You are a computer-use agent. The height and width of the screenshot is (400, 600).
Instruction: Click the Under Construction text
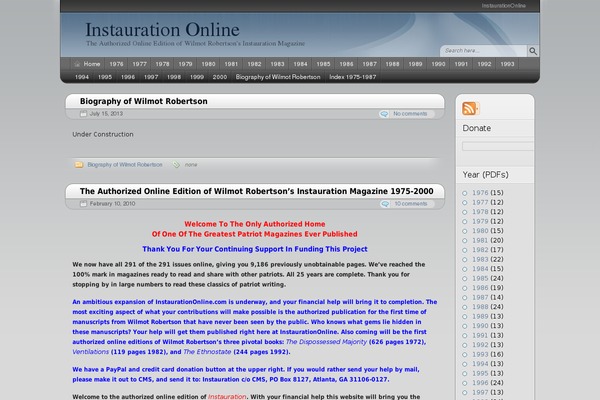pos(103,134)
